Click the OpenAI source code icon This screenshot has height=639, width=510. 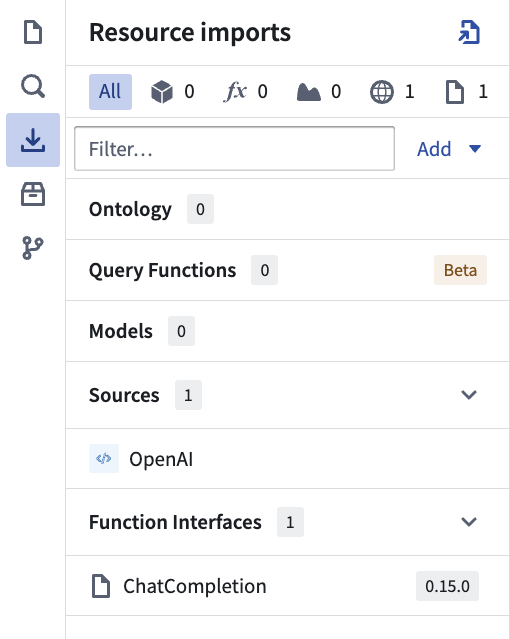(x=104, y=459)
